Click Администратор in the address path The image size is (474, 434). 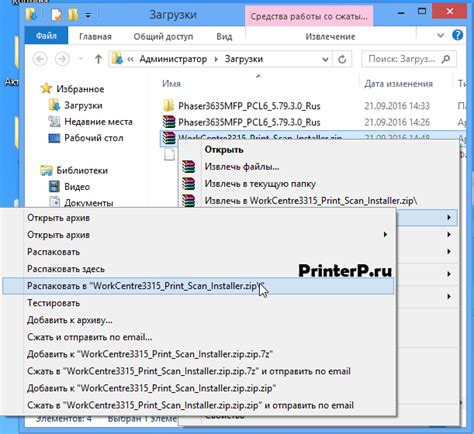pyautogui.click(x=173, y=59)
